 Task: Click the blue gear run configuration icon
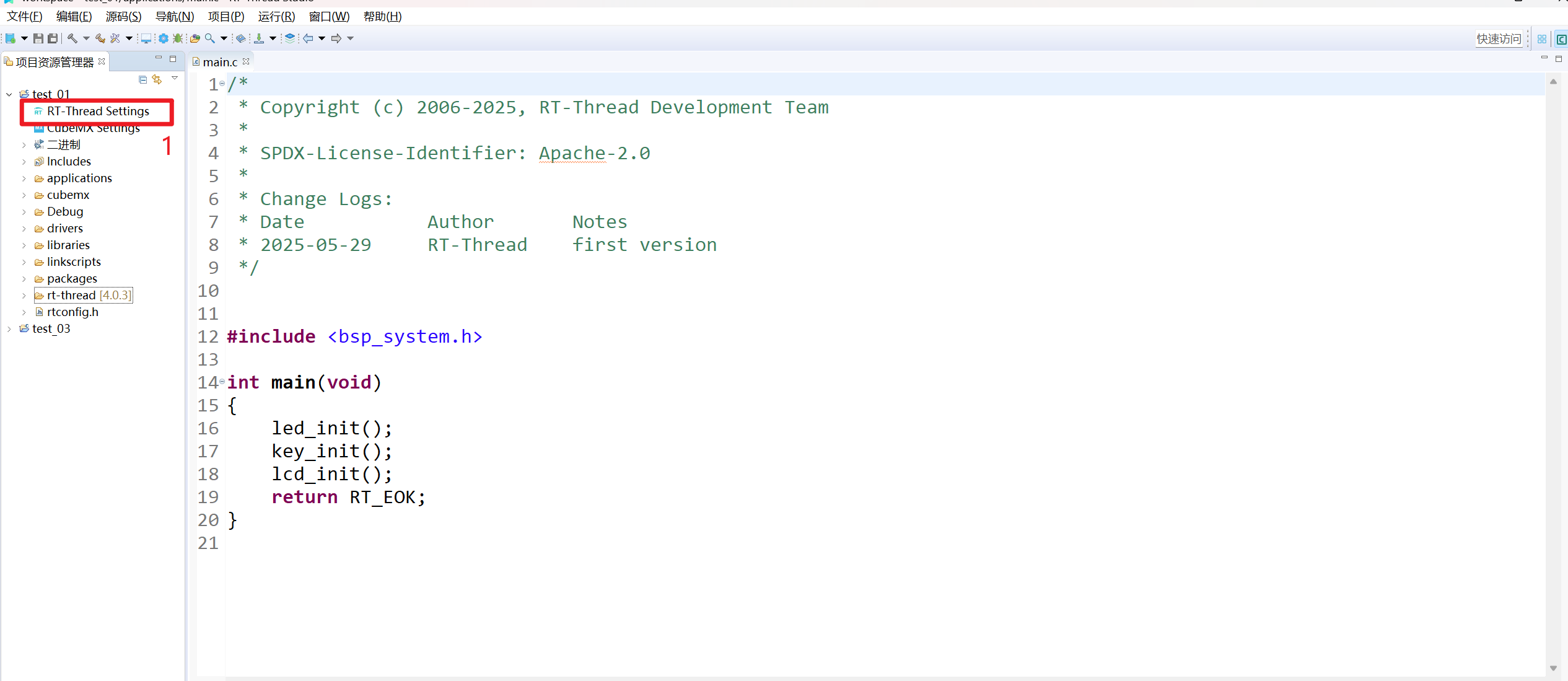tap(164, 38)
